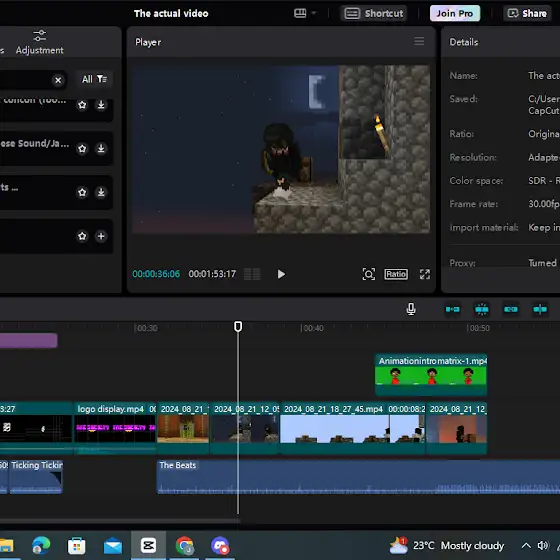Open File Explorer from the taskbar
Image resolution: width=560 pixels, height=560 pixels.
tap(6, 546)
